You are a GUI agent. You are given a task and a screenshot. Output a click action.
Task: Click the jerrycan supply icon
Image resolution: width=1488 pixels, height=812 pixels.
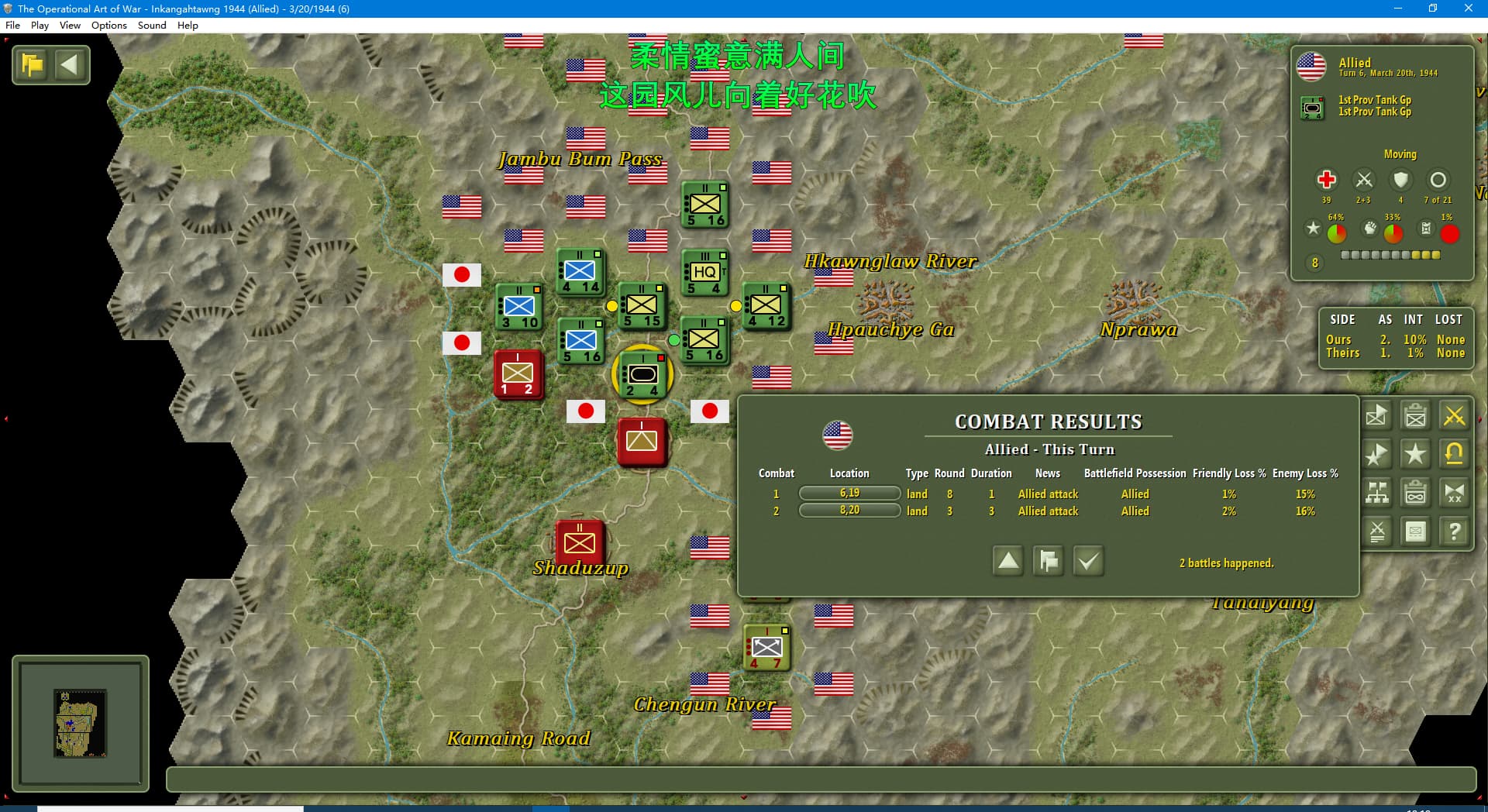(x=1426, y=228)
